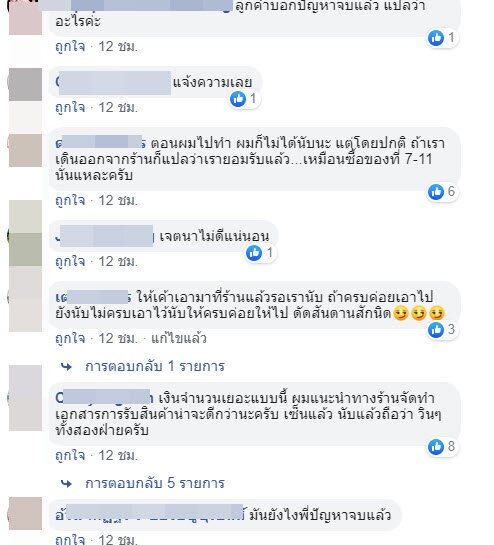Expand 'การตอบกลับ 1 รายการ' replies
This screenshot has width=494, height=545.
pos(155,366)
